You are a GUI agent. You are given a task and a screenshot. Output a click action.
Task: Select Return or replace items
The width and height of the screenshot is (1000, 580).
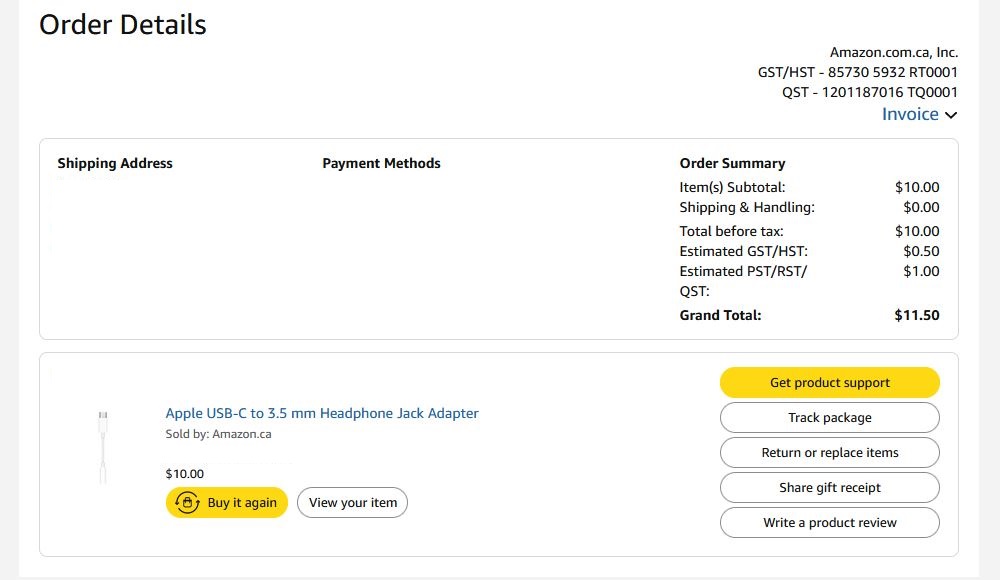(829, 452)
